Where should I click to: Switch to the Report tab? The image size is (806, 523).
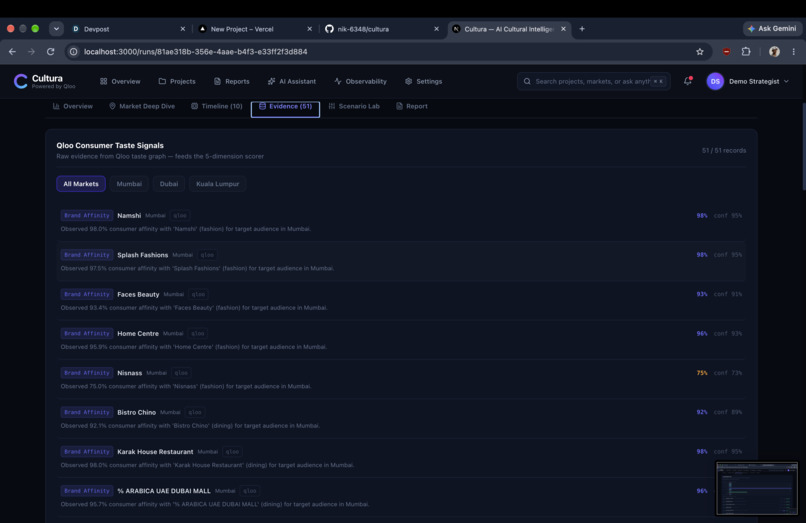[x=412, y=106]
